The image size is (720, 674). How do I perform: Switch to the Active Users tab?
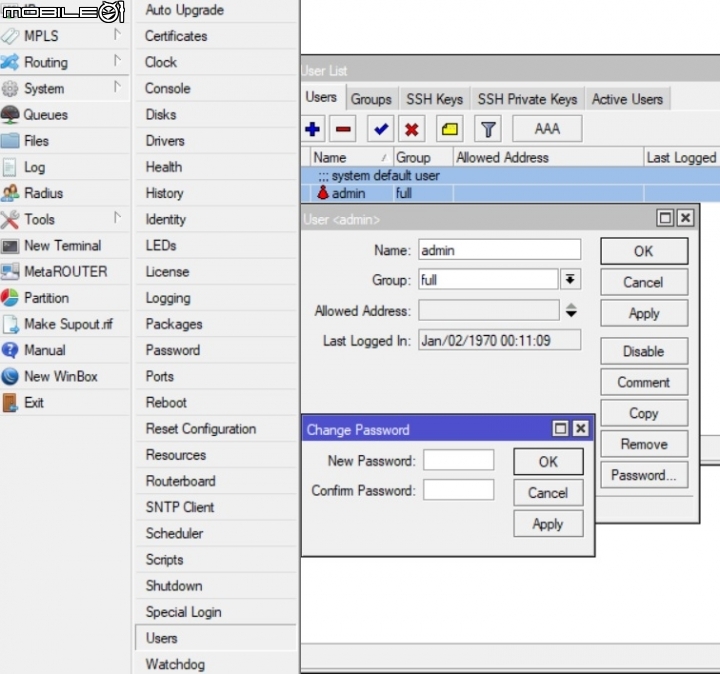[627, 99]
